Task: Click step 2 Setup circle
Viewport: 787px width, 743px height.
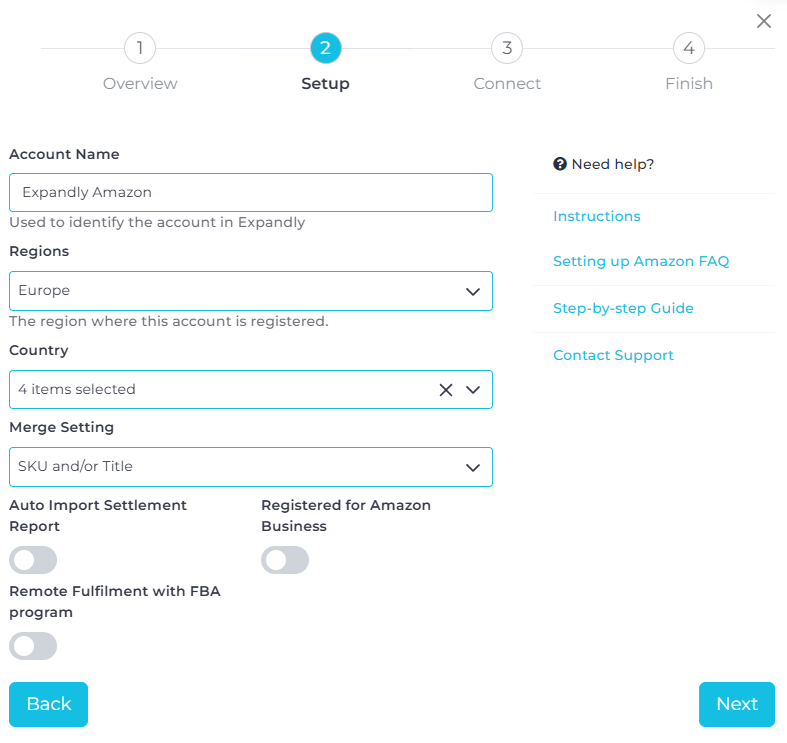Action: tap(326, 48)
